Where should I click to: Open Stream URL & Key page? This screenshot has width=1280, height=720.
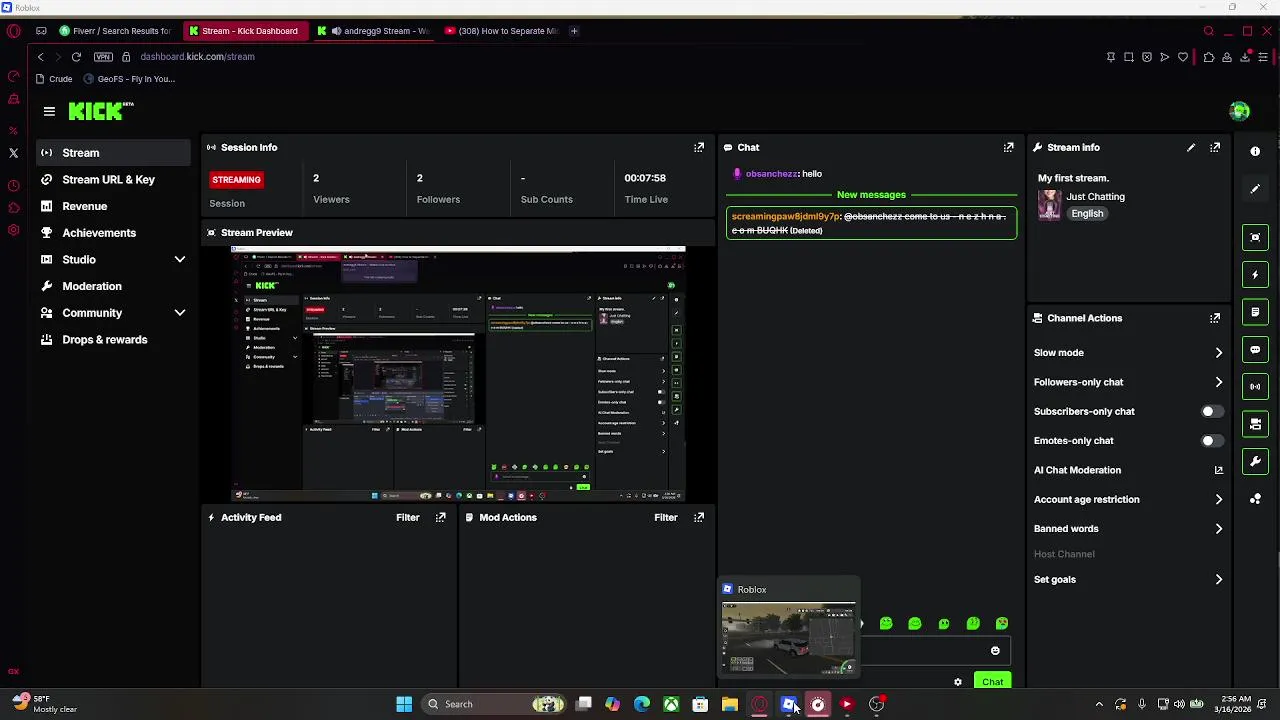point(113,180)
